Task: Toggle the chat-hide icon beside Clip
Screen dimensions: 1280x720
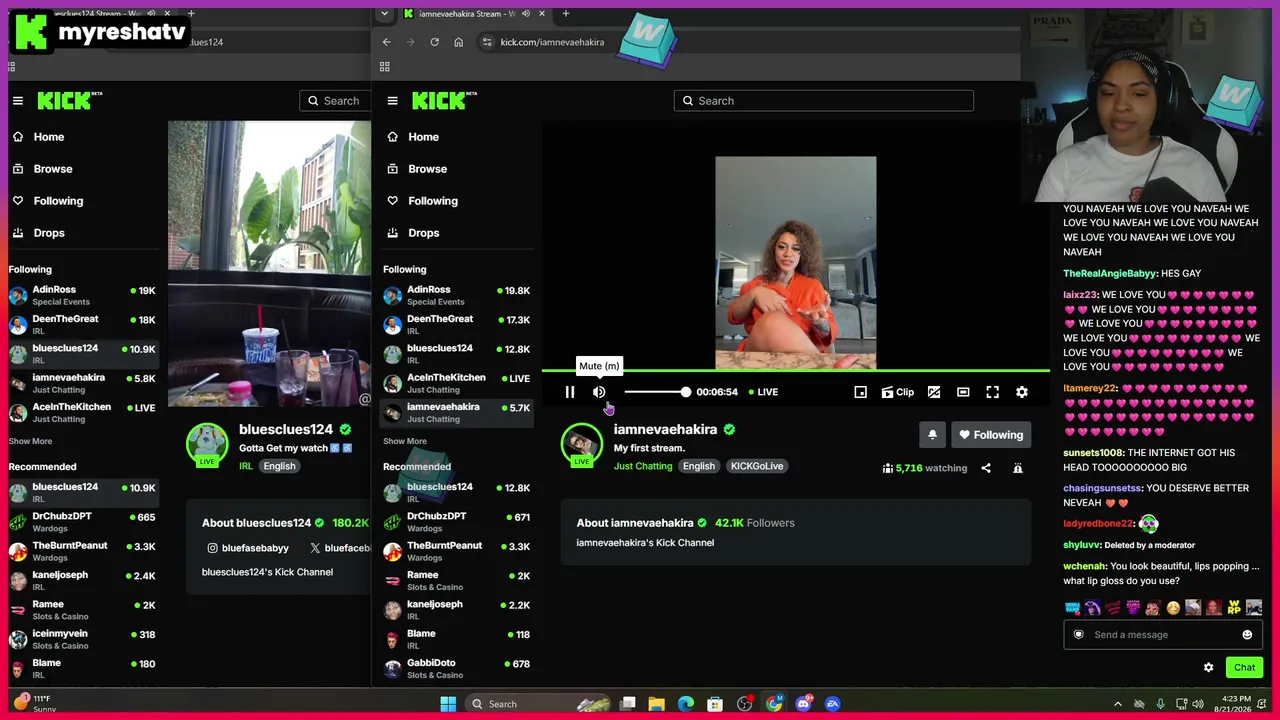Action: (934, 392)
